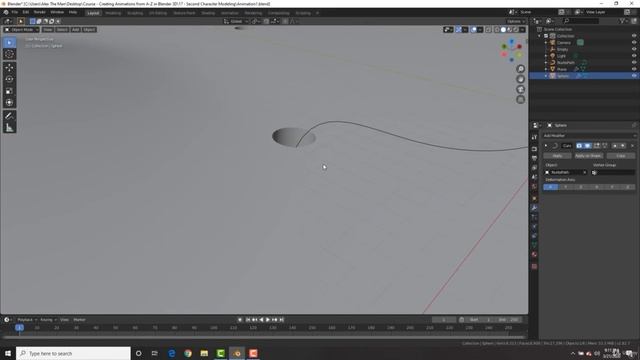
Task: Select the X deformation axis button
Action: point(551,187)
